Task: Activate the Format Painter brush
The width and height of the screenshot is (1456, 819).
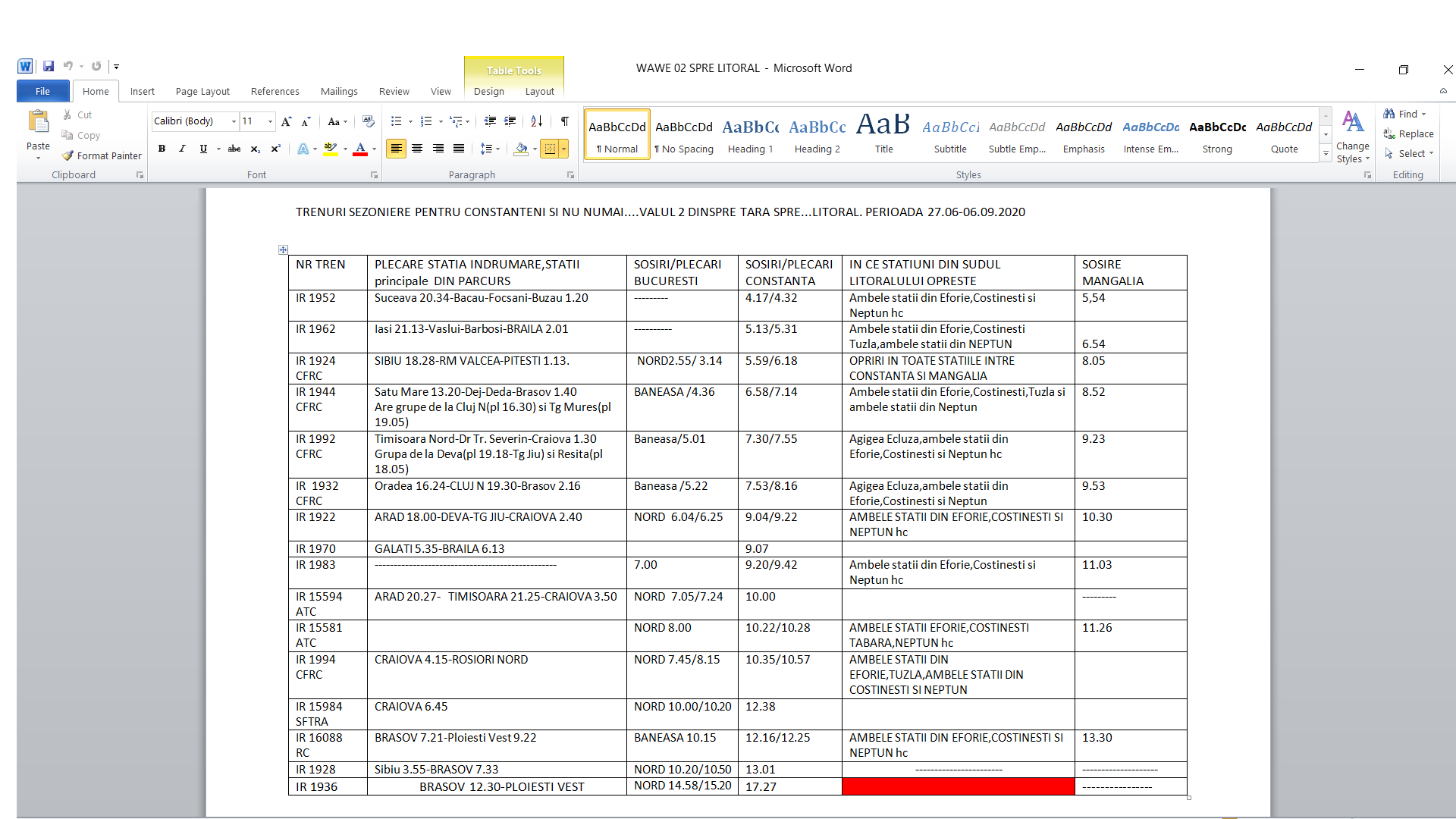Action: (x=67, y=155)
